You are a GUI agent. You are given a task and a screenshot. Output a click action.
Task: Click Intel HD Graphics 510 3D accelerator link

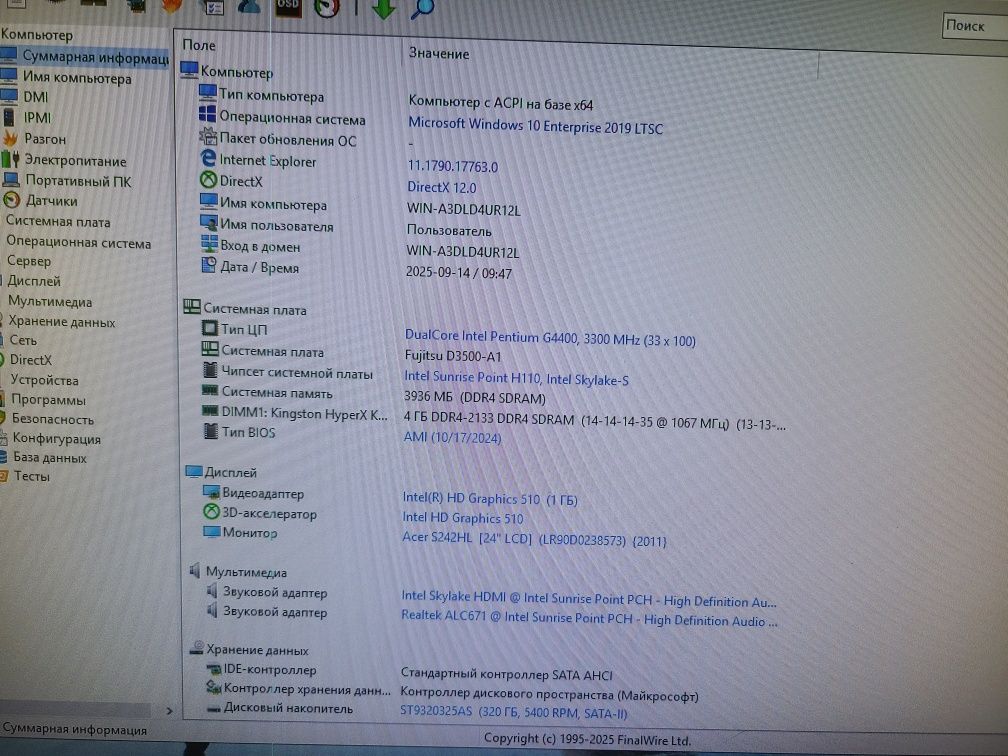(463, 518)
